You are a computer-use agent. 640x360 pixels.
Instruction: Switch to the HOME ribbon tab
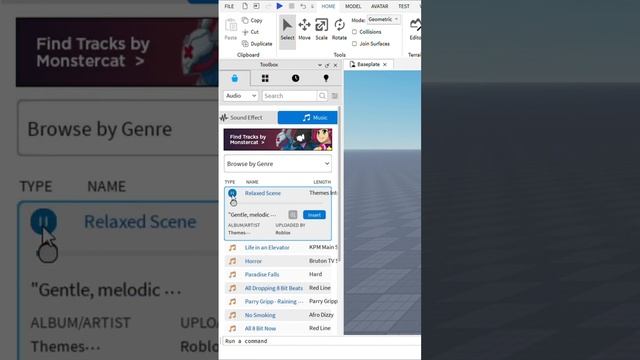(x=328, y=6)
